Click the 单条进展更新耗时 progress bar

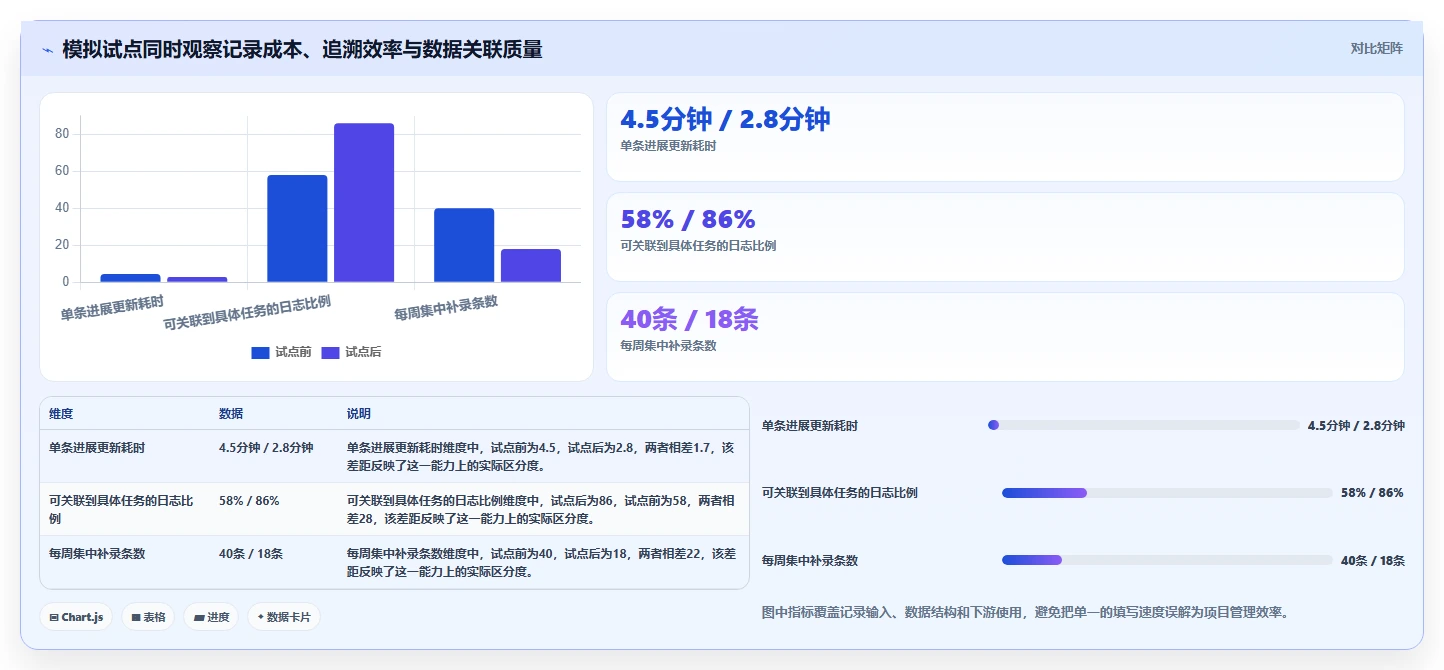[x=1143, y=425]
